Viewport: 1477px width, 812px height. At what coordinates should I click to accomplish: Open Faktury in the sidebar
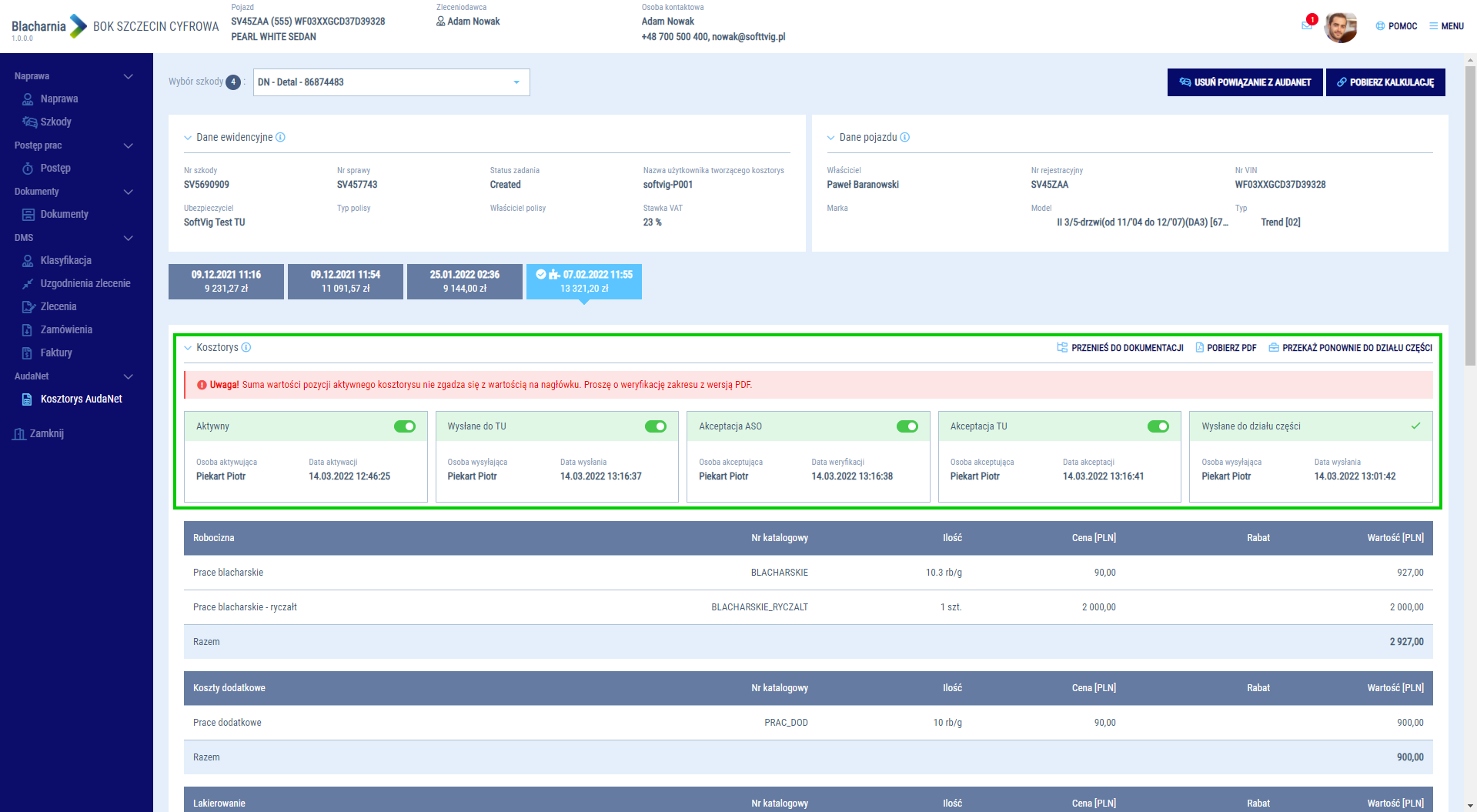click(55, 353)
